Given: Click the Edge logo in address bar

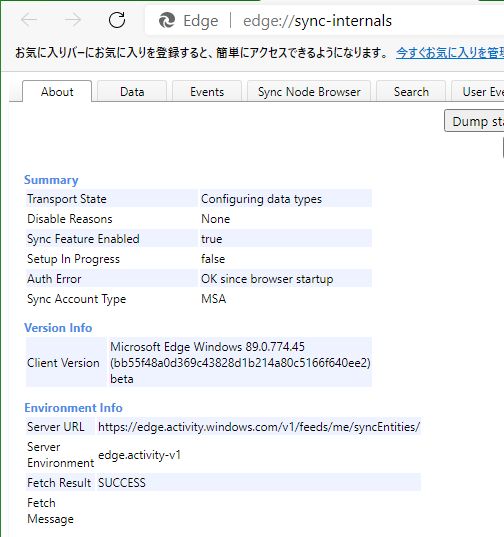Looking at the screenshot, I should click(x=167, y=20).
